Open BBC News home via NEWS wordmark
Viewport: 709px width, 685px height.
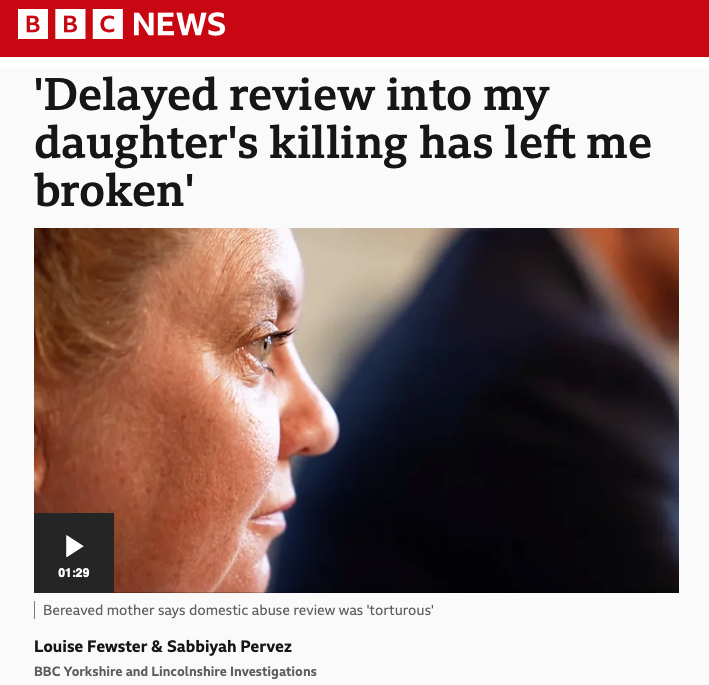[x=179, y=24]
